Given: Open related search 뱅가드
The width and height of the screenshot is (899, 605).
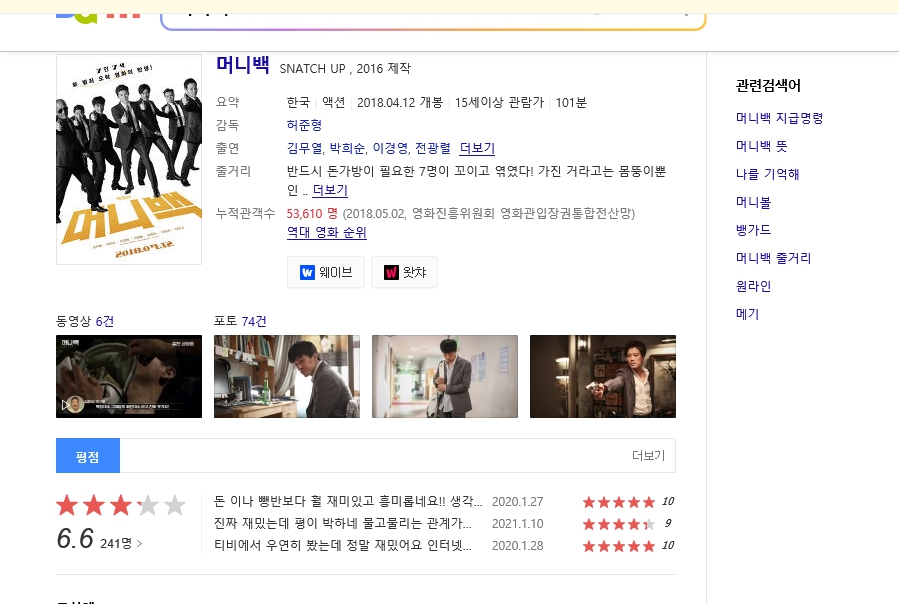Looking at the screenshot, I should (753, 230).
